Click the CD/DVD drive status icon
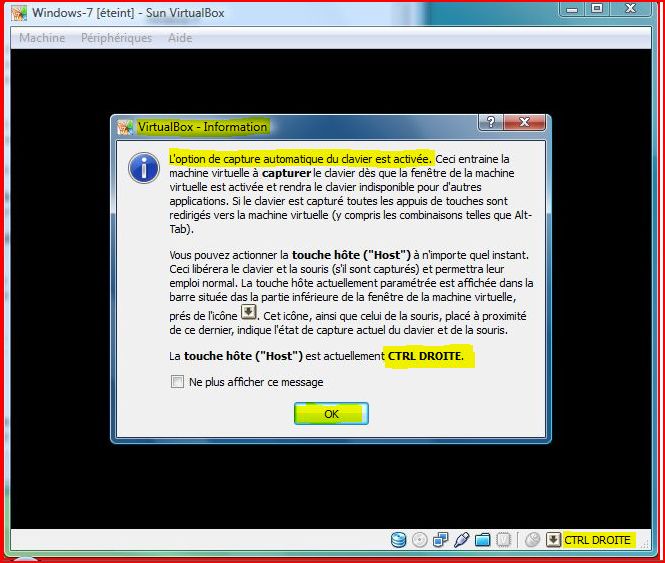Image resolution: width=665 pixels, height=563 pixels. pos(419,540)
